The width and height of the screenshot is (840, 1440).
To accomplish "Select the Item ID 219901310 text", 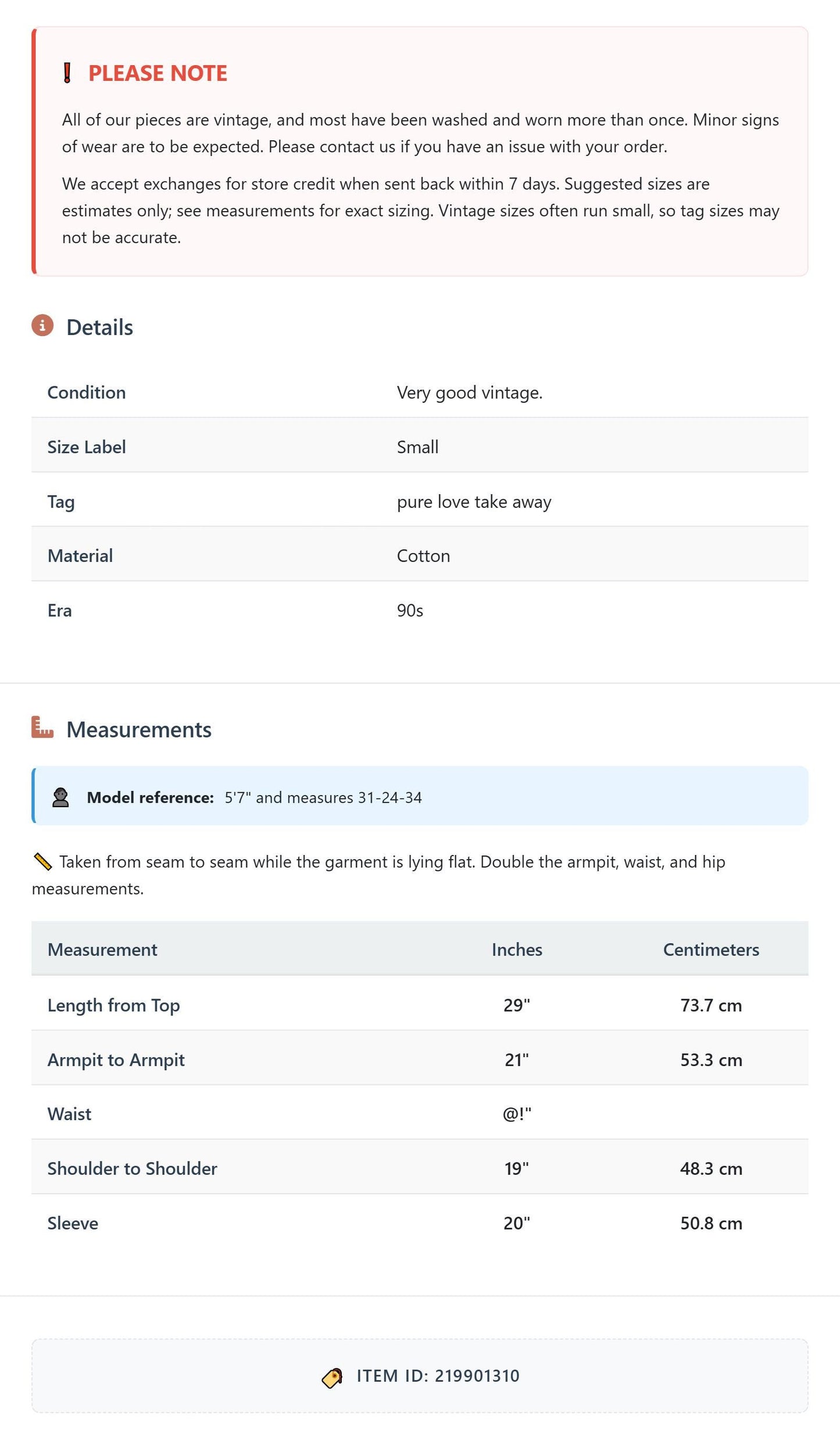I will click(438, 1376).
